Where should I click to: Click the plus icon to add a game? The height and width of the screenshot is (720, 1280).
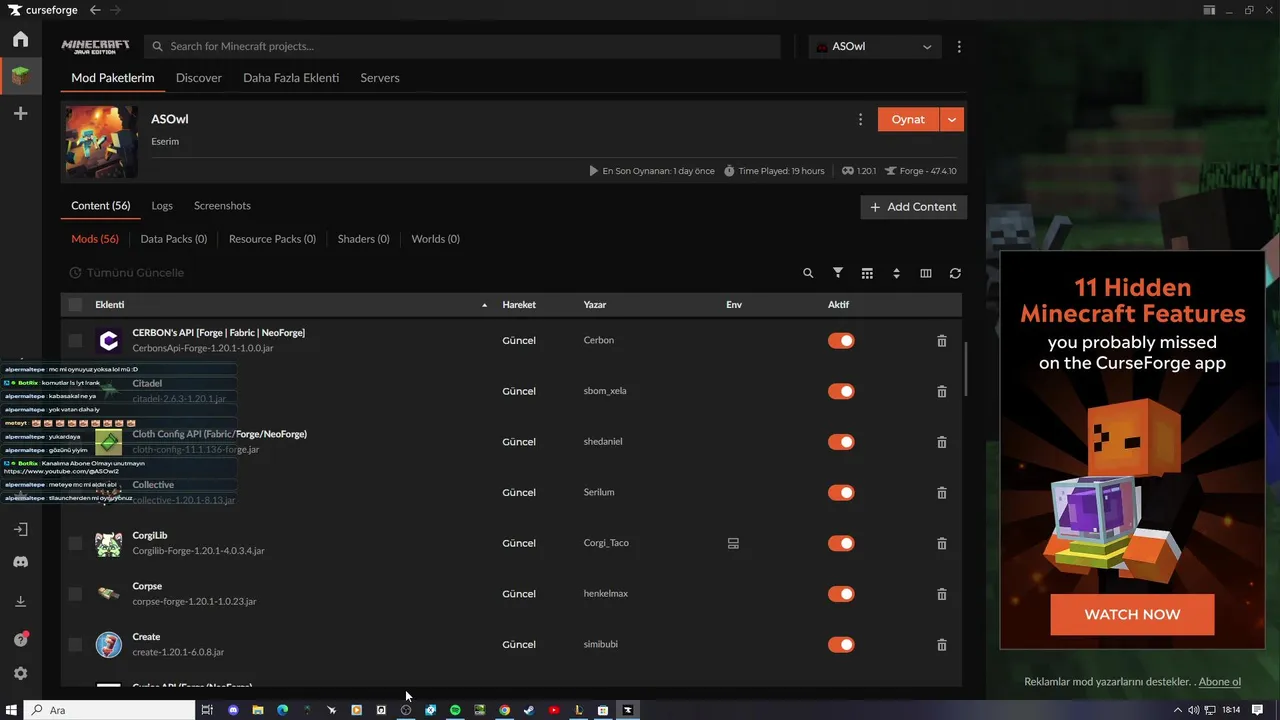pyautogui.click(x=20, y=114)
